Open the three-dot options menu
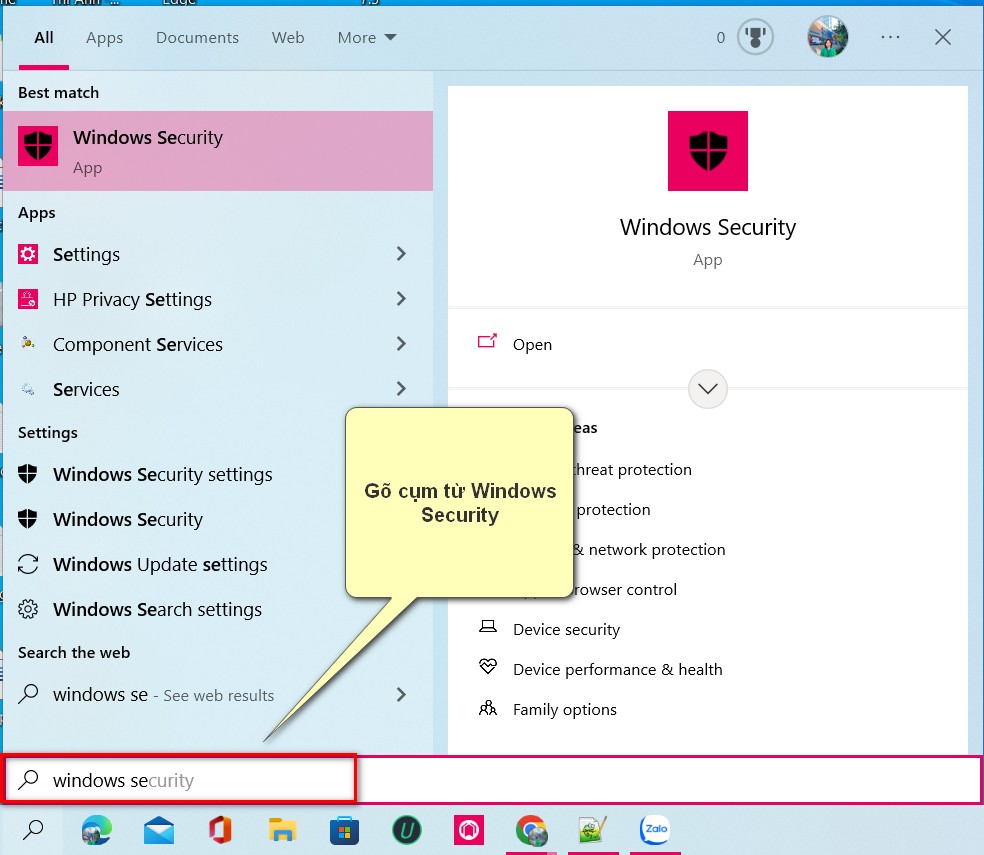The height and width of the screenshot is (855, 984). pyautogui.click(x=890, y=38)
